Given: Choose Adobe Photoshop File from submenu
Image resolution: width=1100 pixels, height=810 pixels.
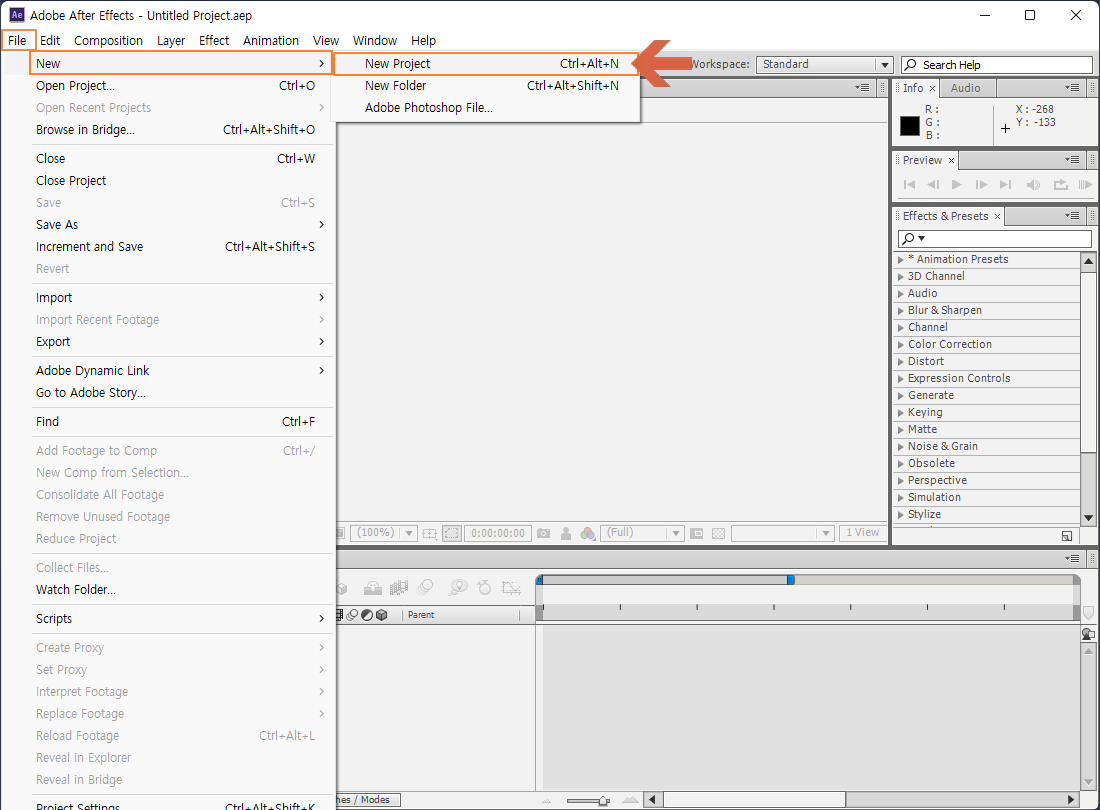Looking at the screenshot, I should (x=485, y=107).
